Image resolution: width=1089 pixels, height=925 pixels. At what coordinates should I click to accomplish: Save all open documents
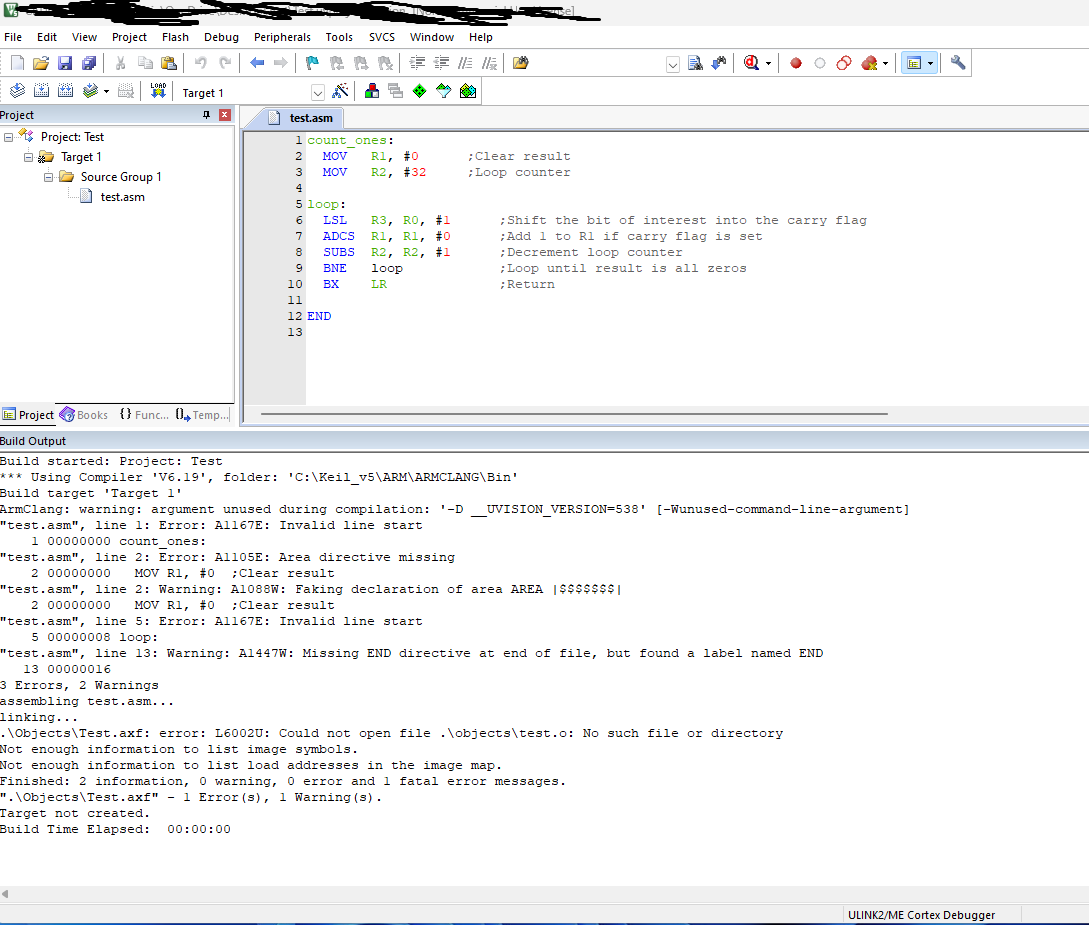coord(89,62)
